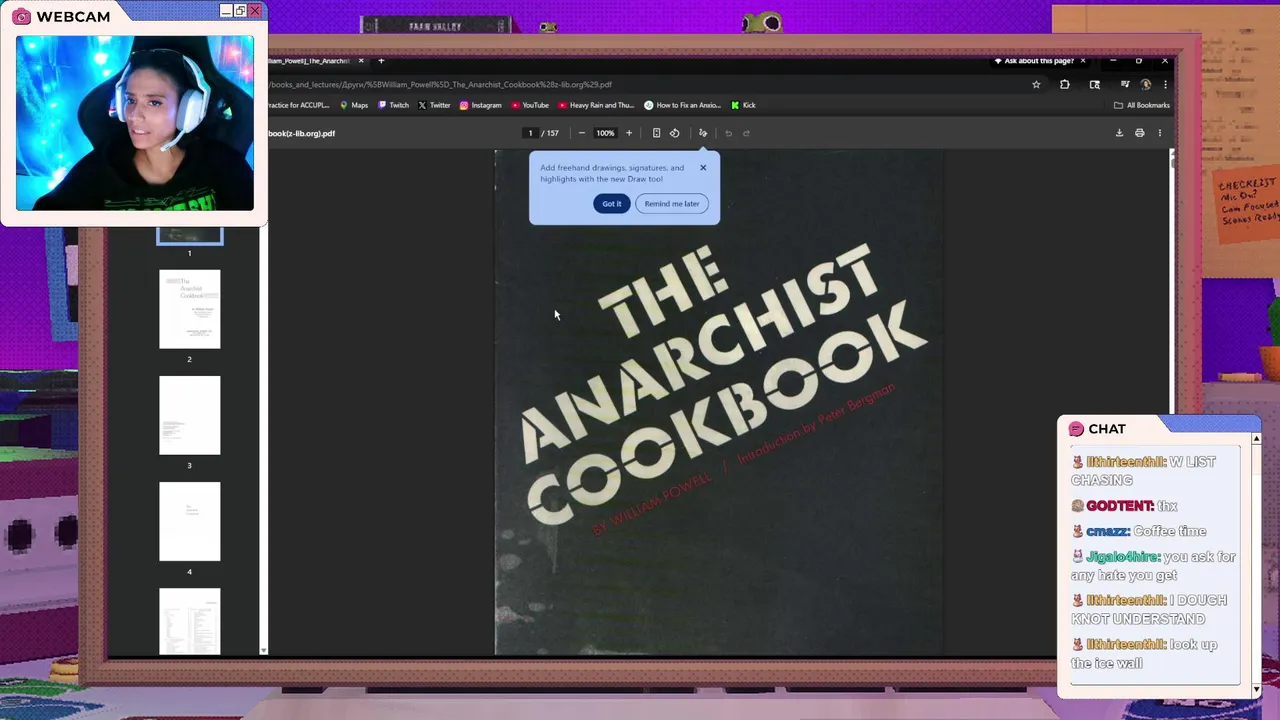Open YouTube bookmark
This screenshot has width=1280, height=720.
[530, 105]
